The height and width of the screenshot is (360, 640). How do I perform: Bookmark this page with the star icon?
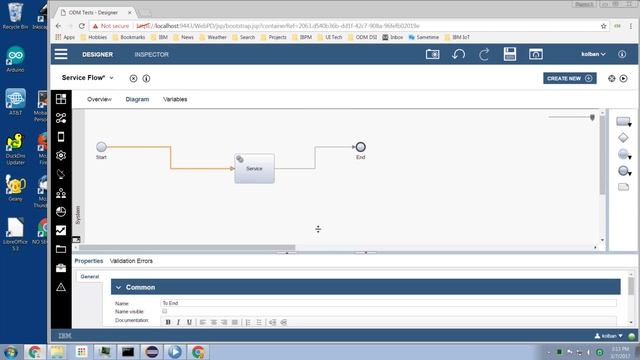(603, 26)
